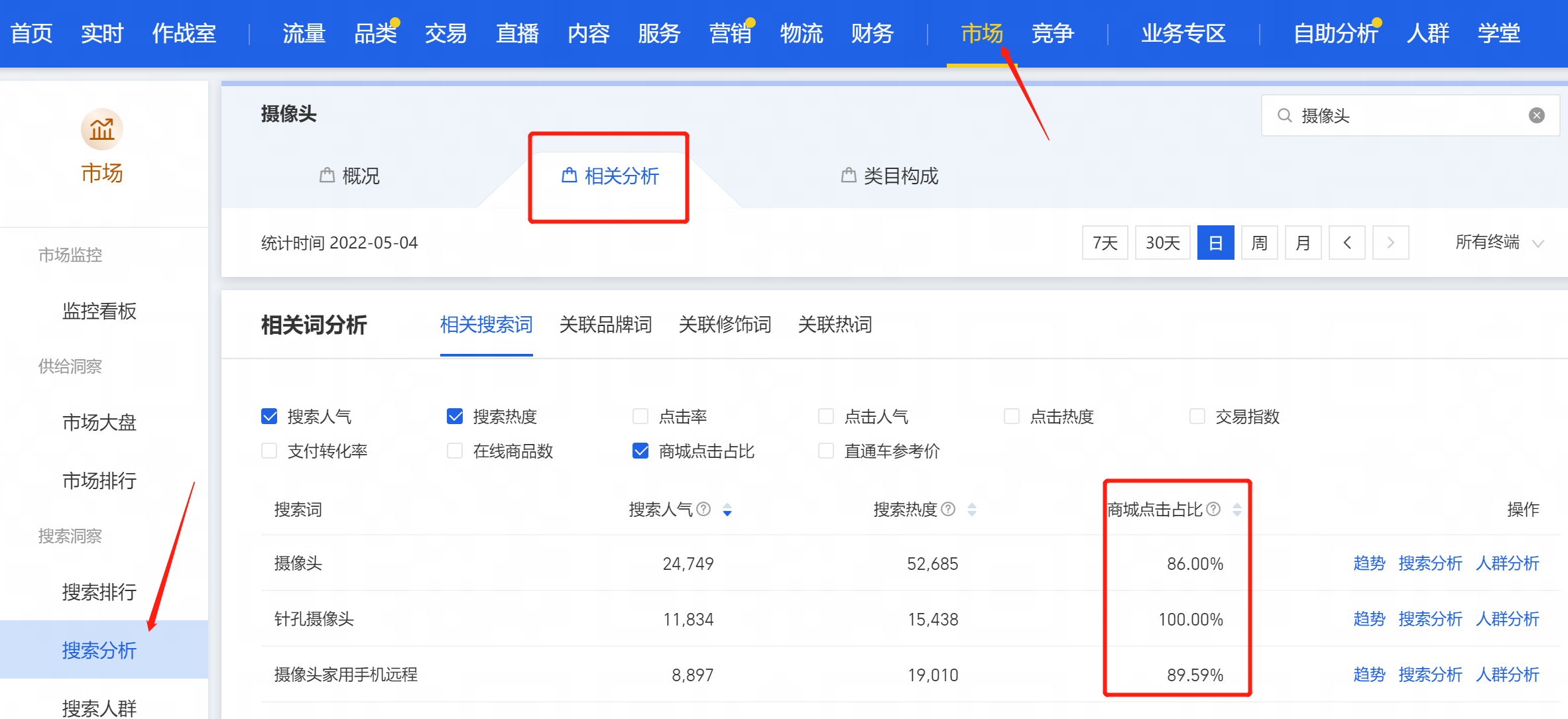Enable the 交易指数 metric checkbox
Image resolution: width=1568 pixels, height=719 pixels.
[x=1197, y=416]
